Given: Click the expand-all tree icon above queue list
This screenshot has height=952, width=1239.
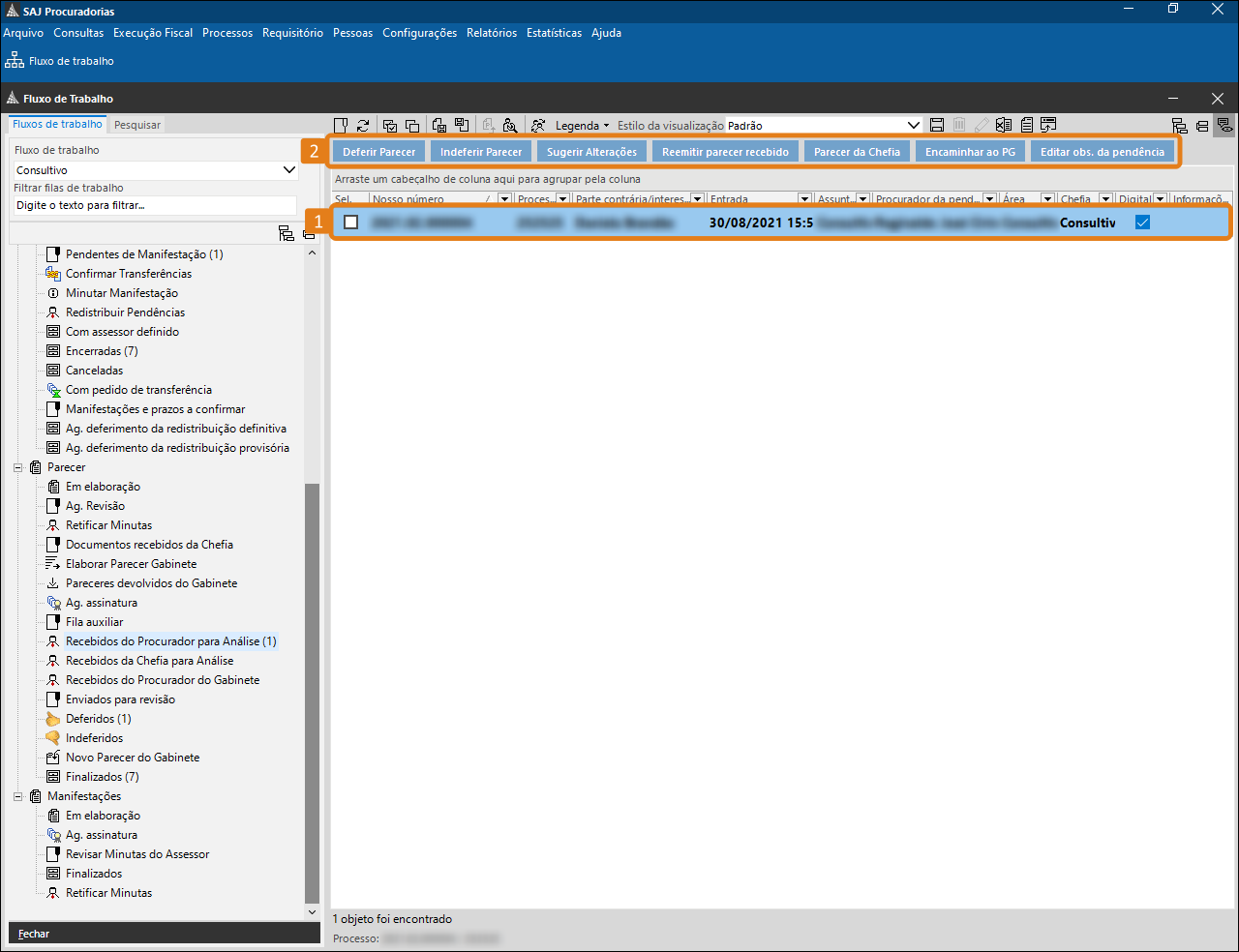Looking at the screenshot, I should (286, 233).
